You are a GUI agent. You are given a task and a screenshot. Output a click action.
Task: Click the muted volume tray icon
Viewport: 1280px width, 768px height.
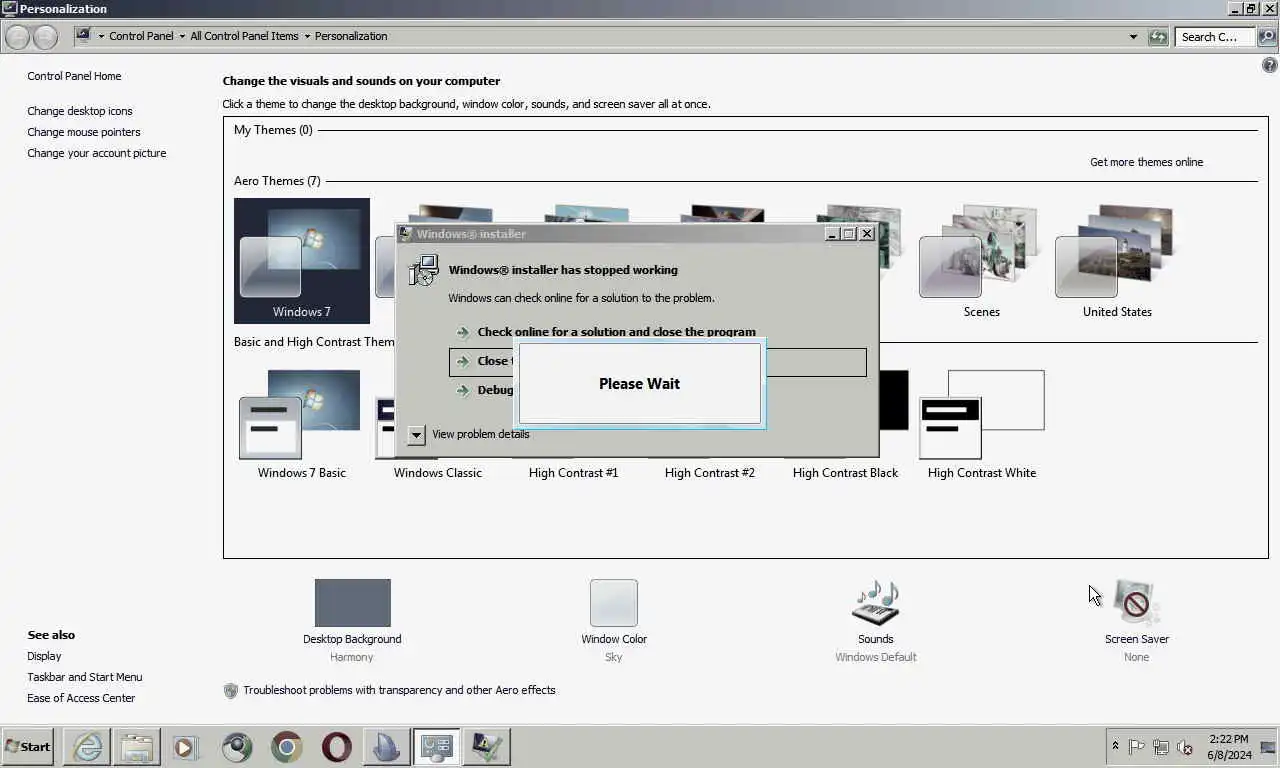point(1185,747)
